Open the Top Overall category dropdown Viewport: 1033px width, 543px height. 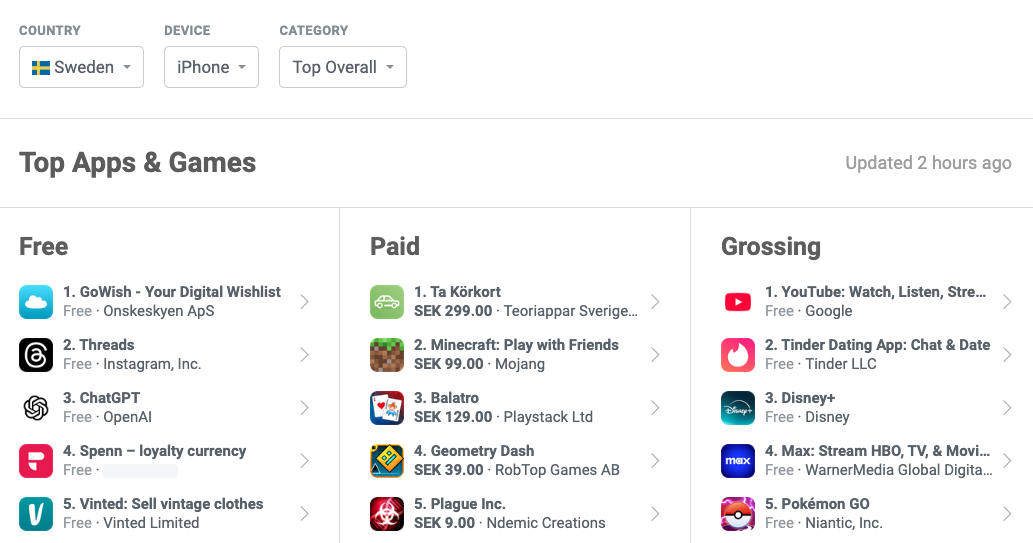[342, 67]
